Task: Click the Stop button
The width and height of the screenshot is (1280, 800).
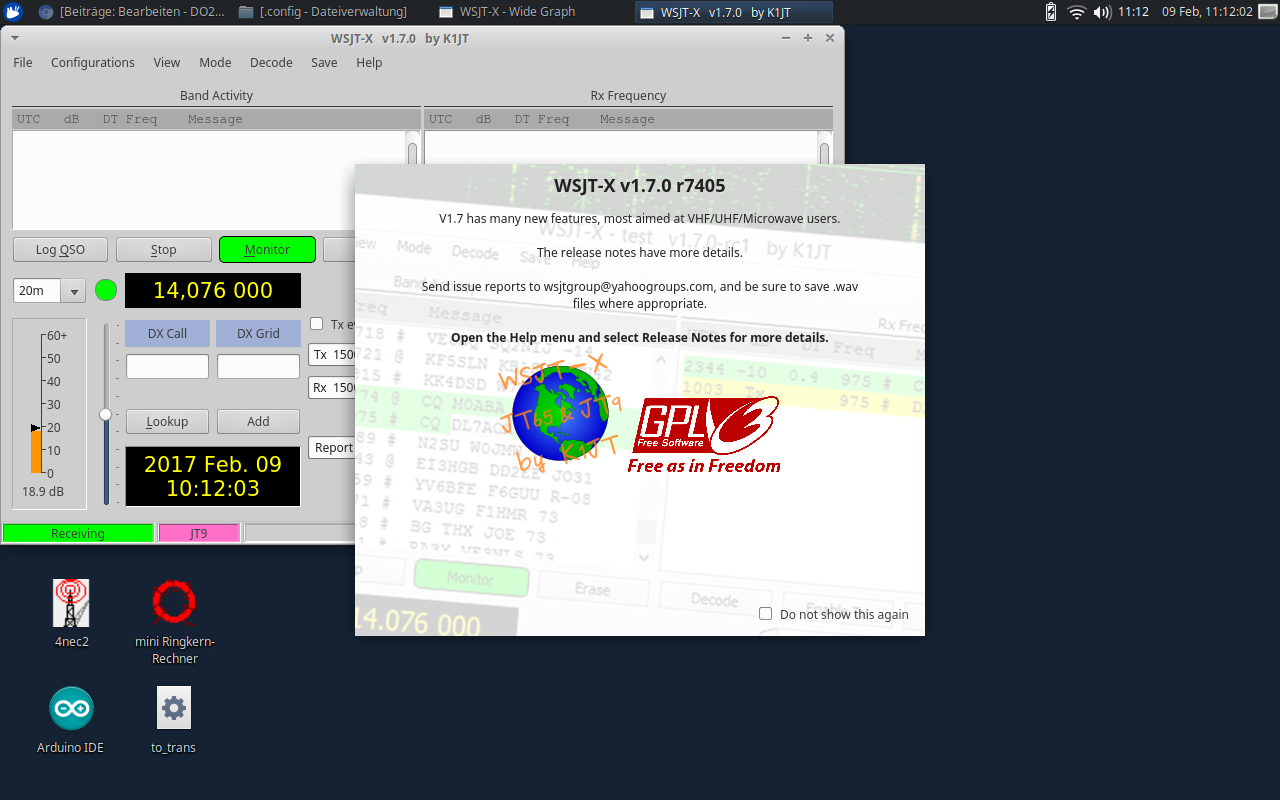Action: pos(164,250)
